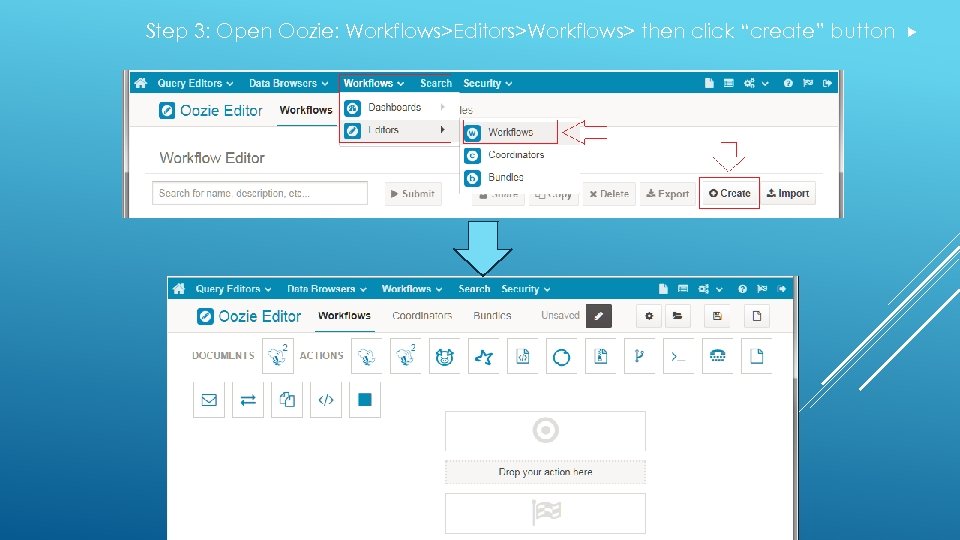
Task: Click home icon in upper screenshot navbar
Action: tap(141, 83)
